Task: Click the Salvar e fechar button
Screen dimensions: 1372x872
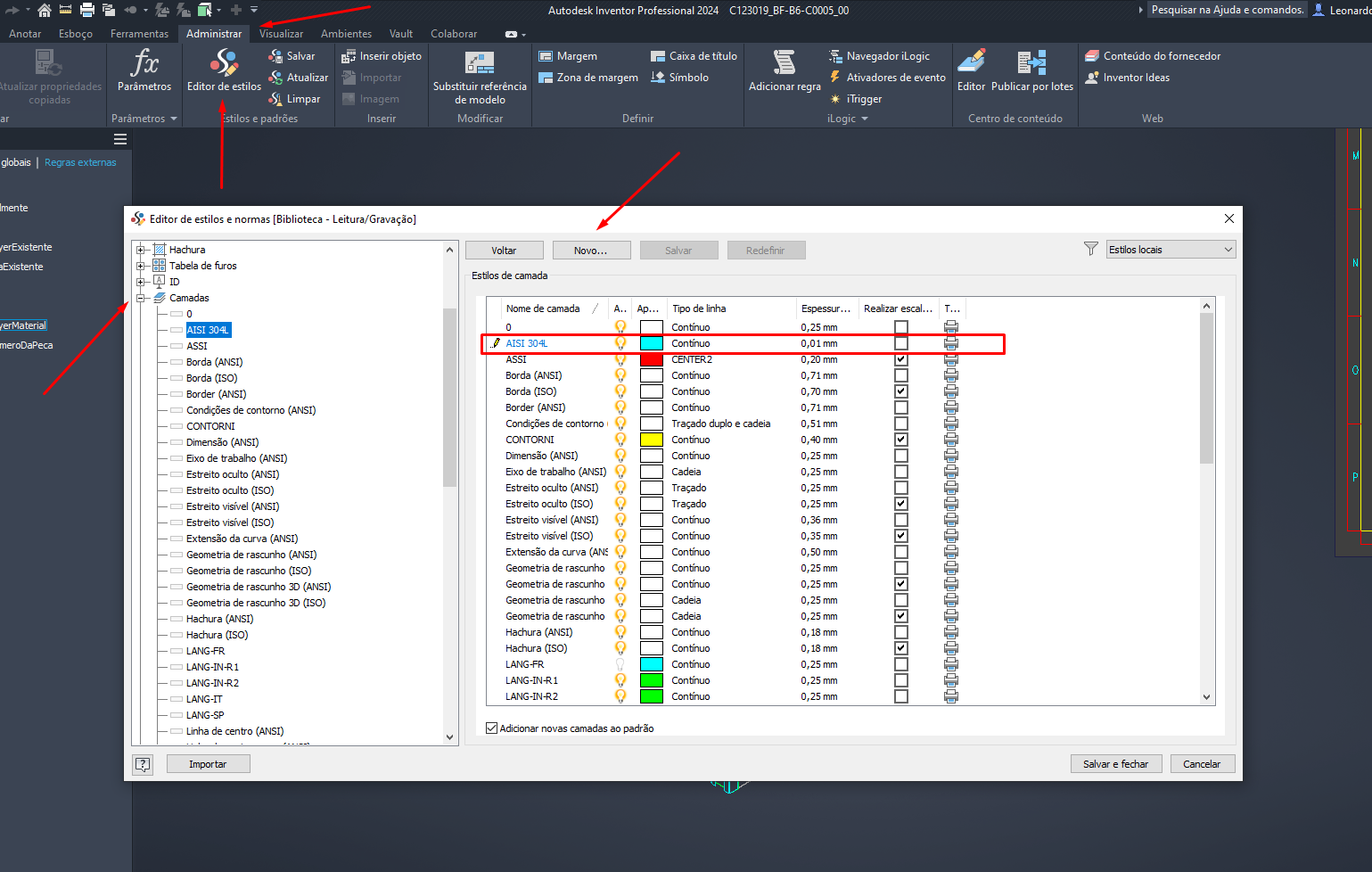Action: pos(1115,764)
